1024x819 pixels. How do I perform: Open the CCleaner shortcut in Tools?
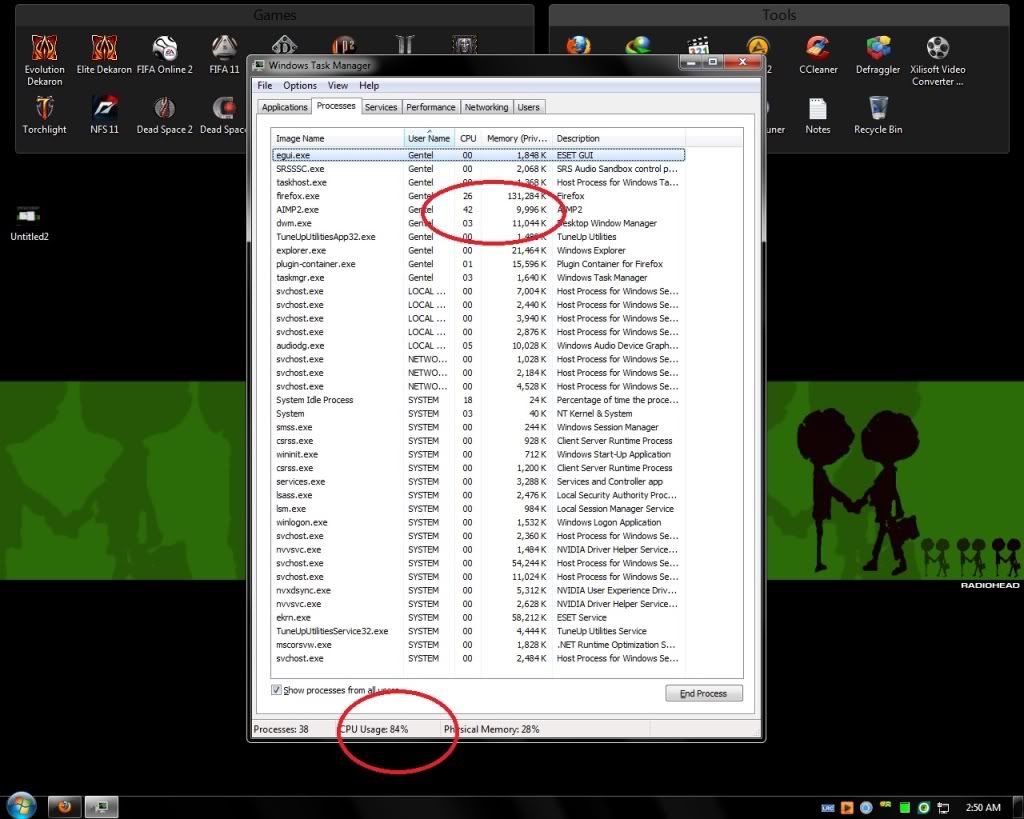(818, 54)
